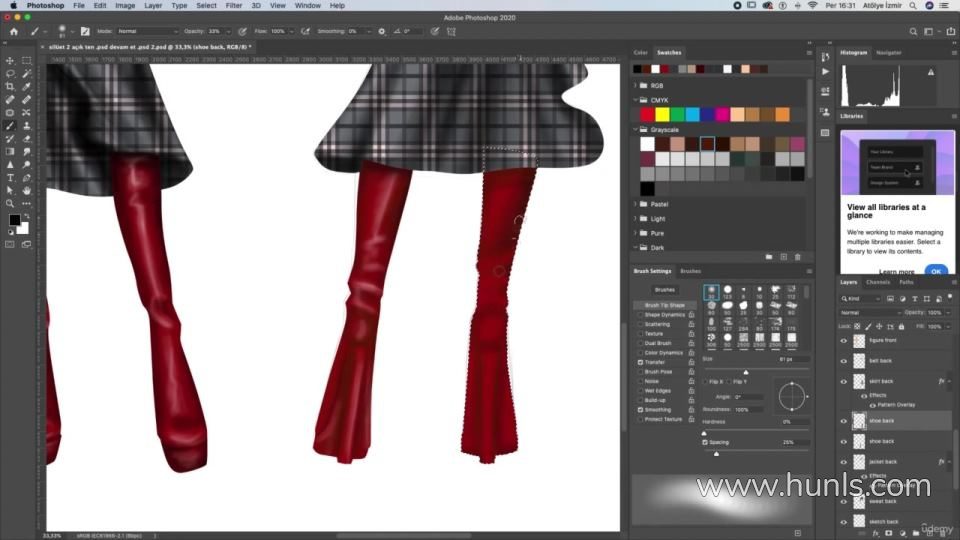Image resolution: width=960 pixels, height=540 pixels.
Task: Open the smoothing options gear icon
Action: point(381,31)
